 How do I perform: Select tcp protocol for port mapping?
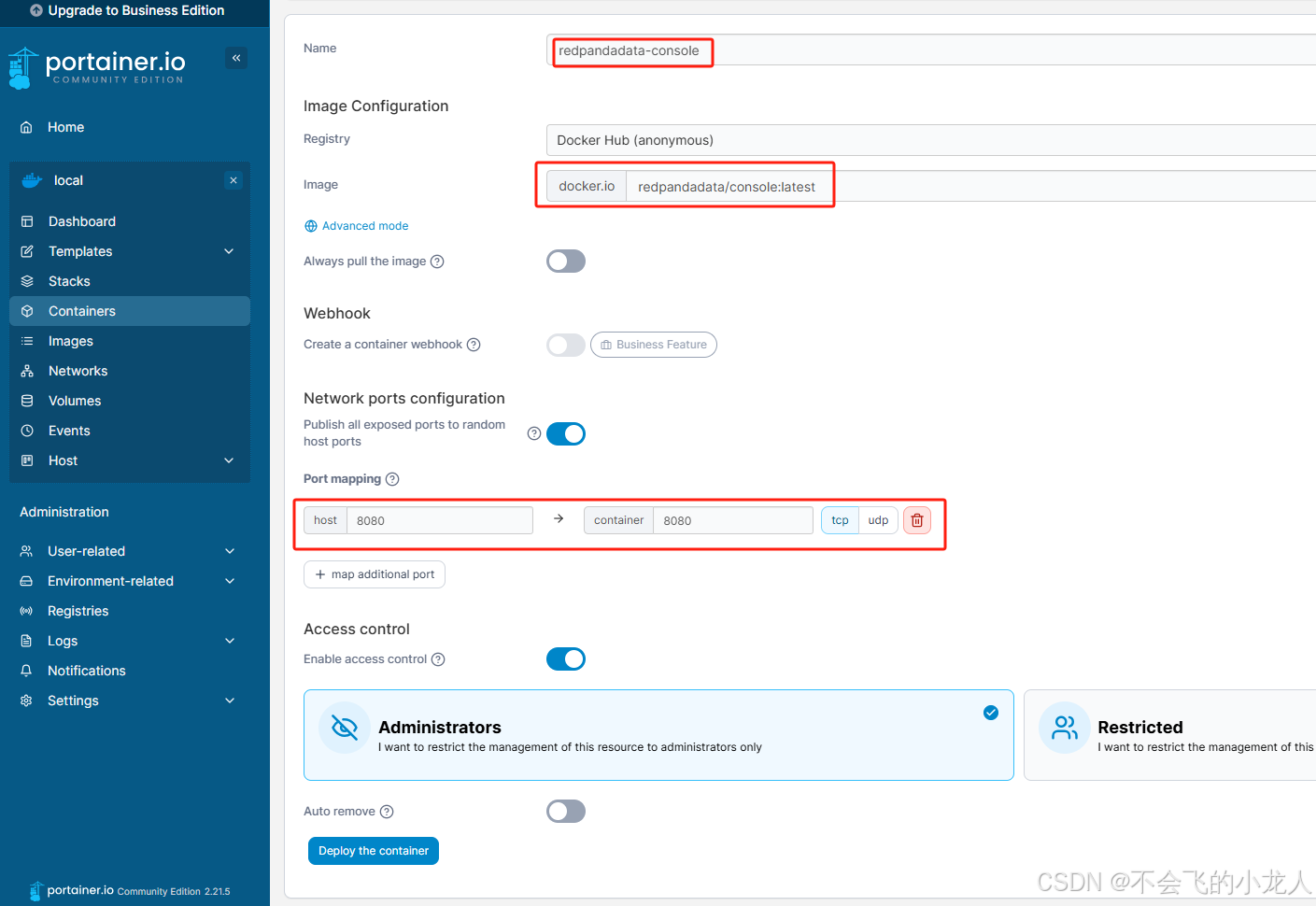pyautogui.click(x=840, y=520)
